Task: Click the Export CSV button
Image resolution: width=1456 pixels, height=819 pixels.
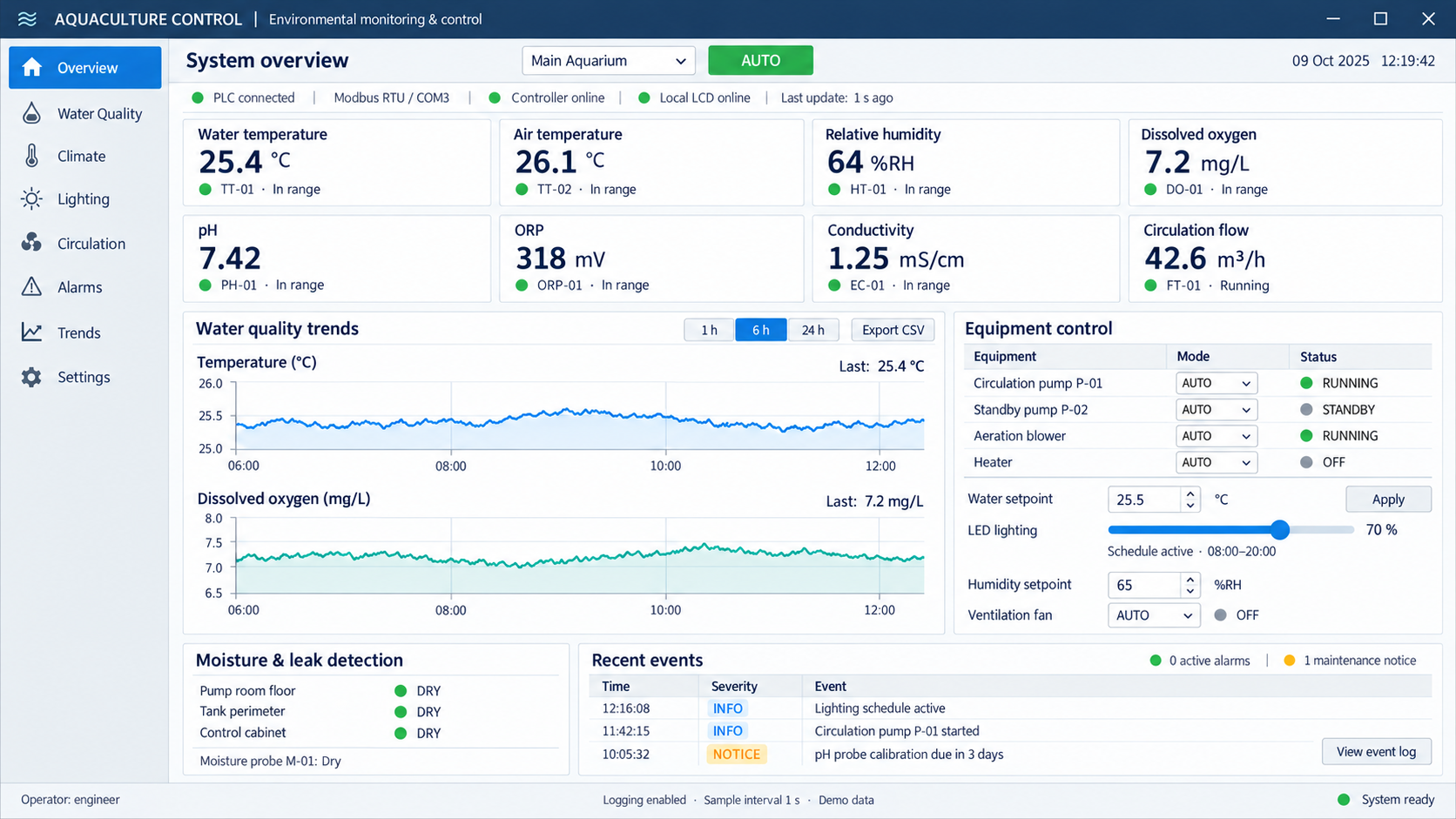Action: tap(893, 330)
